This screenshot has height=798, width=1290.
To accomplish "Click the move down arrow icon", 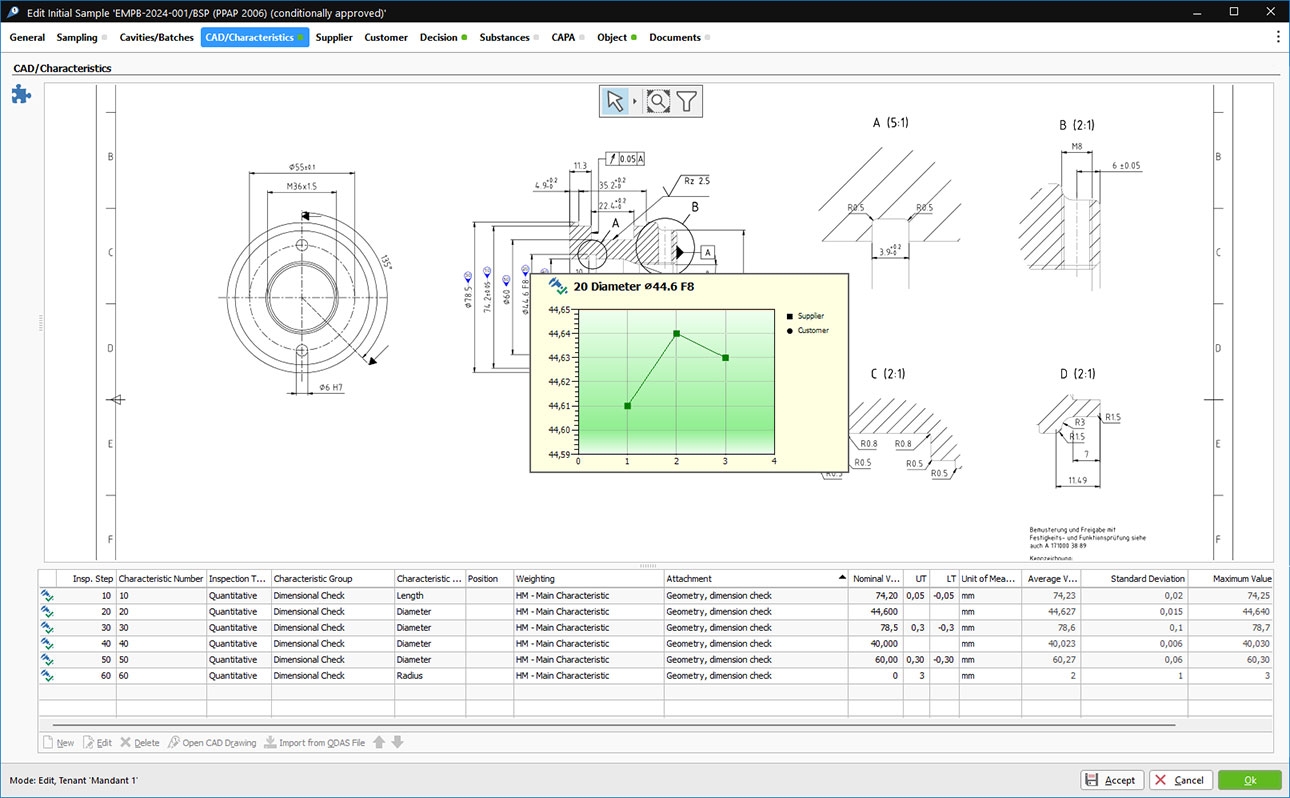I will (397, 743).
